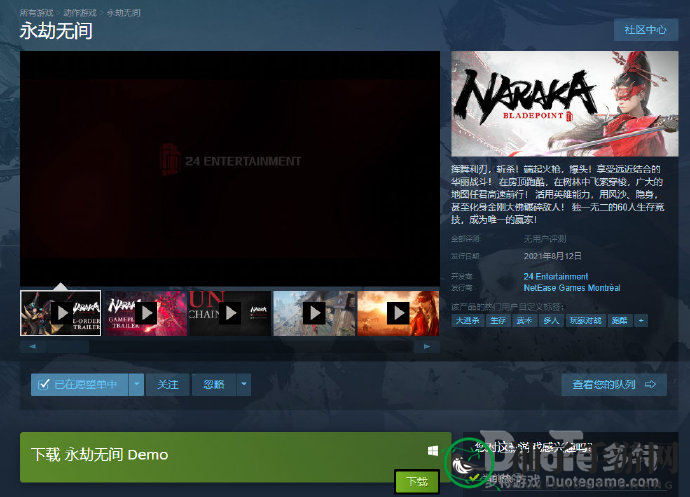Click the 永劫无间 page title heading
The width and height of the screenshot is (690, 497).
pos(56,31)
